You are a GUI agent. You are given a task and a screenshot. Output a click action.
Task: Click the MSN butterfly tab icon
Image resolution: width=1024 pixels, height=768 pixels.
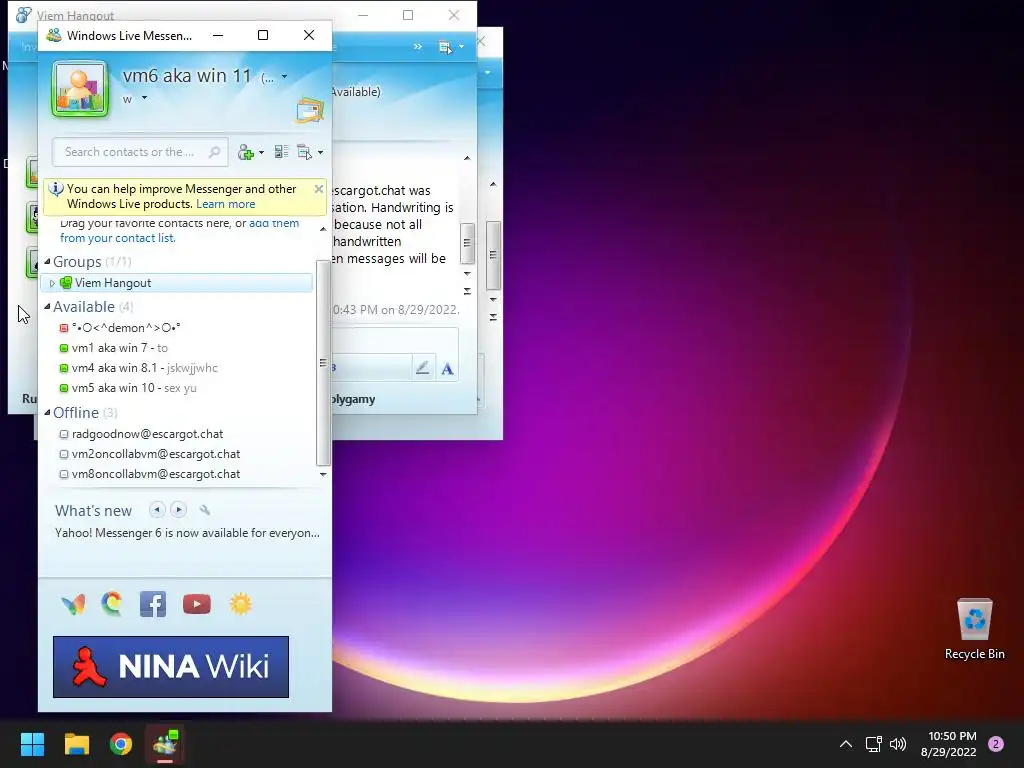pyautogui.click(x=73, y=604)
